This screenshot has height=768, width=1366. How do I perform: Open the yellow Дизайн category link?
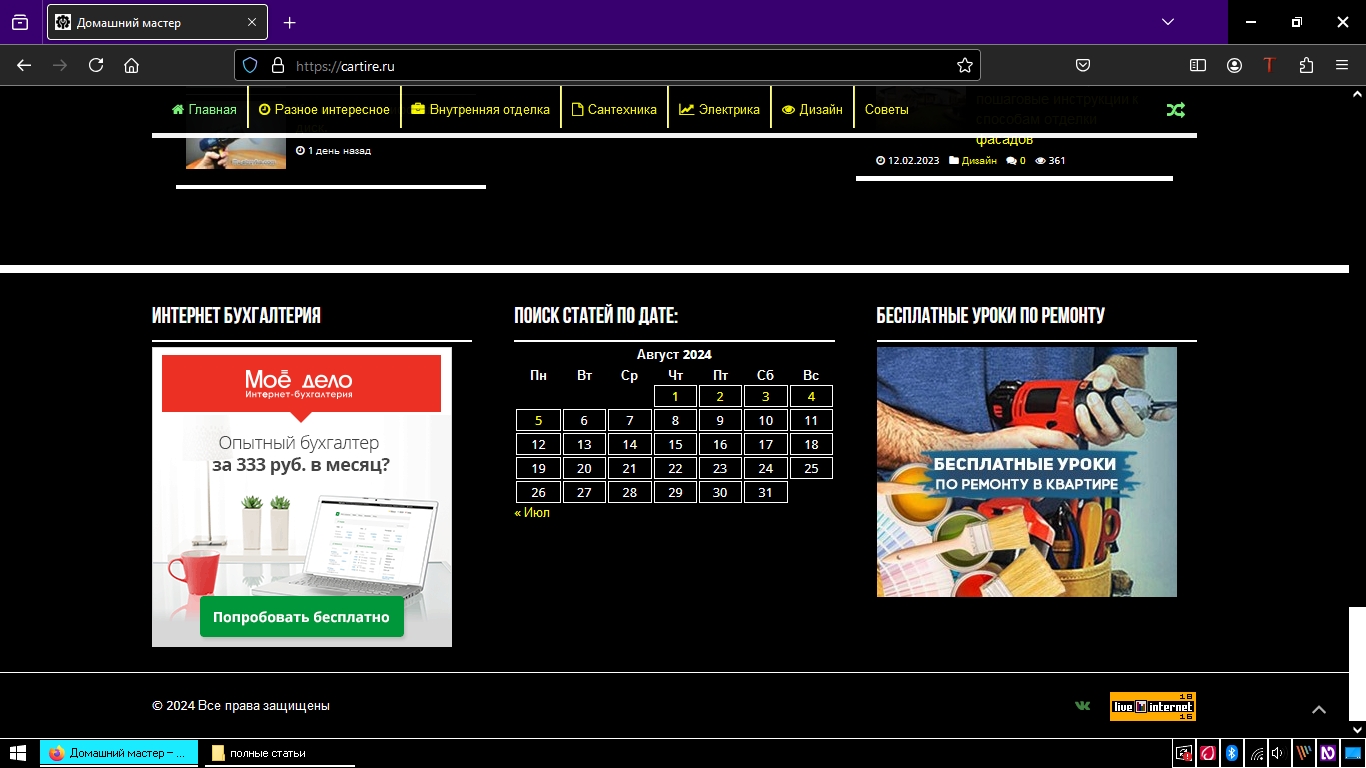coord(979,160)
